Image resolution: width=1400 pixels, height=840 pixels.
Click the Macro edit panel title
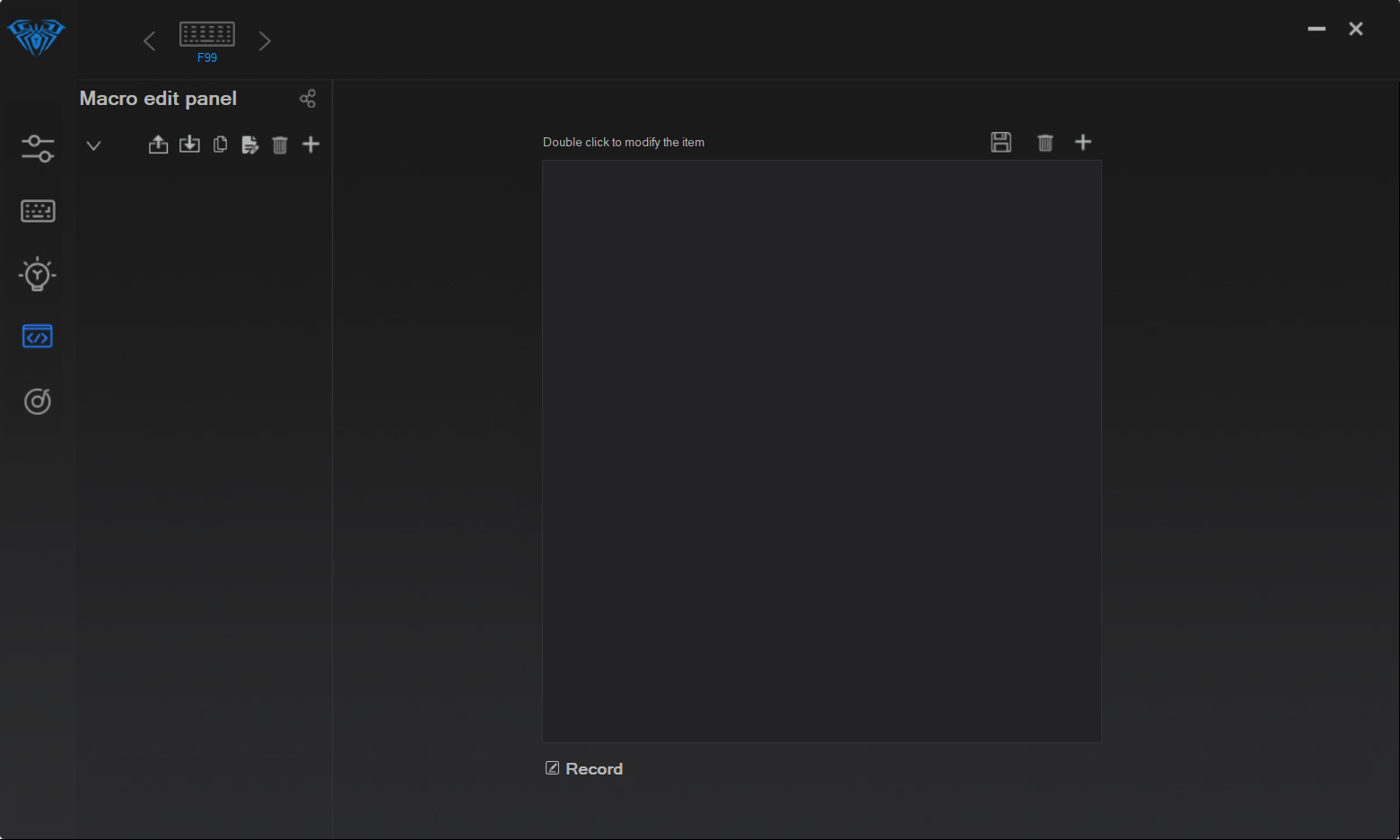click(158, 99)
